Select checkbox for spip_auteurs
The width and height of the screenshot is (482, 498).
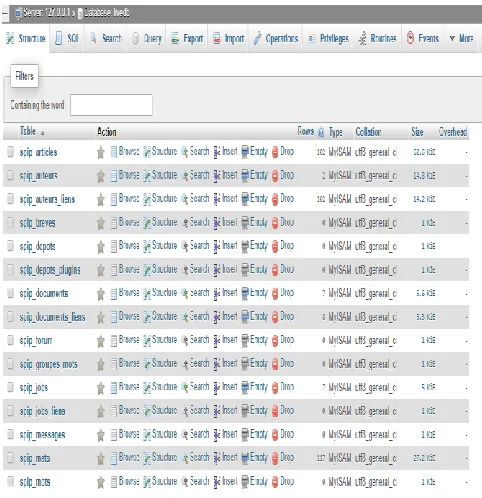pos(11,175)
